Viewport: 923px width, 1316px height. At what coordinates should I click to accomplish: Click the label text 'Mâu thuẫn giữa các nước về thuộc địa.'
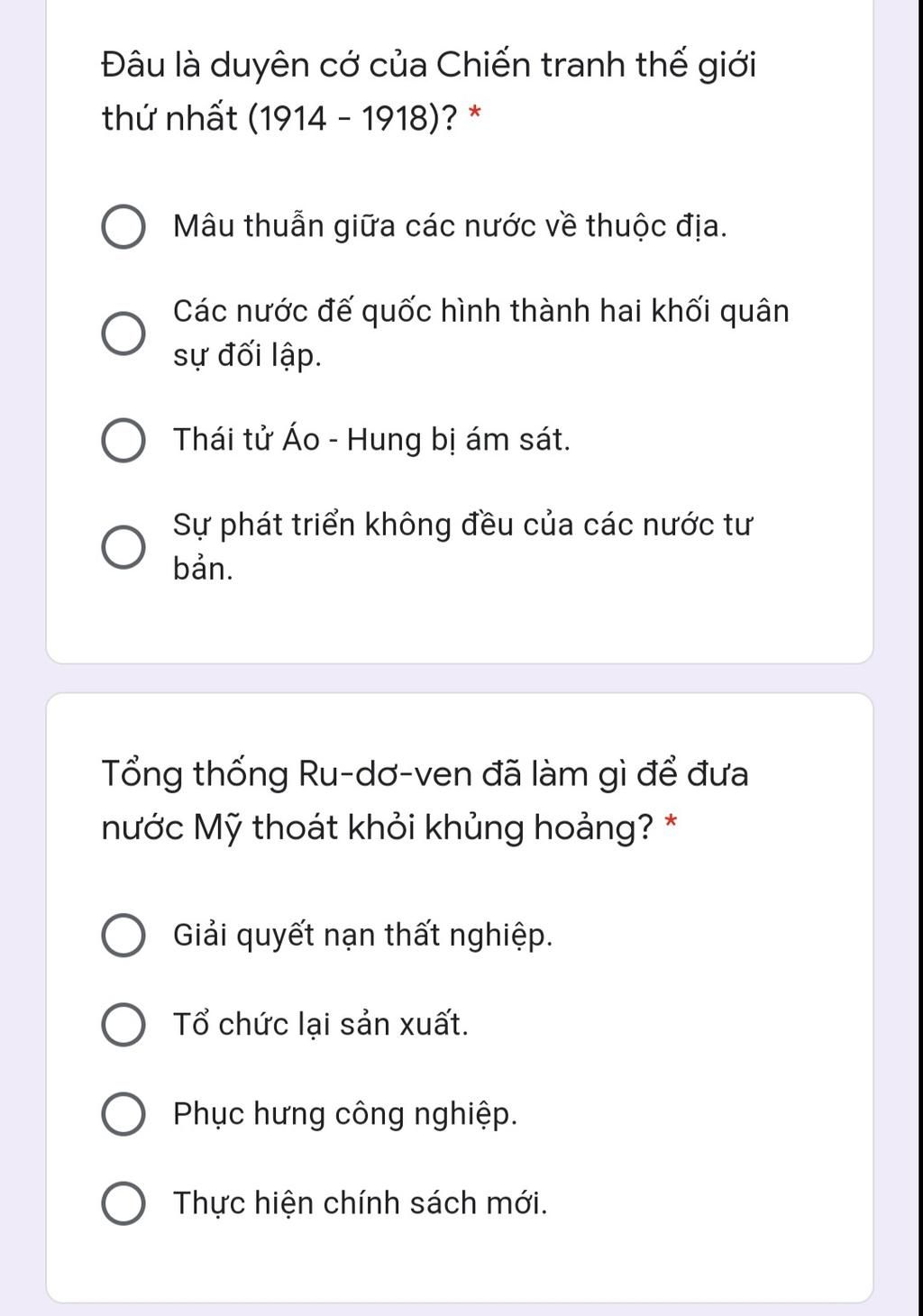(x=450, y=226)
